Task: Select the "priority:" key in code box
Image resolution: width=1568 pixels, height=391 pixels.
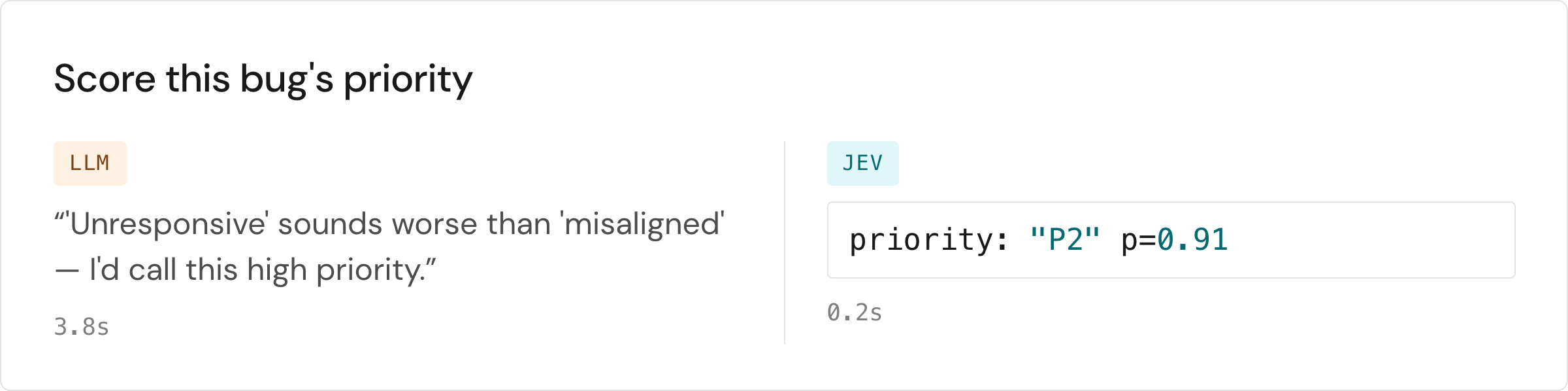Action: 928,241
